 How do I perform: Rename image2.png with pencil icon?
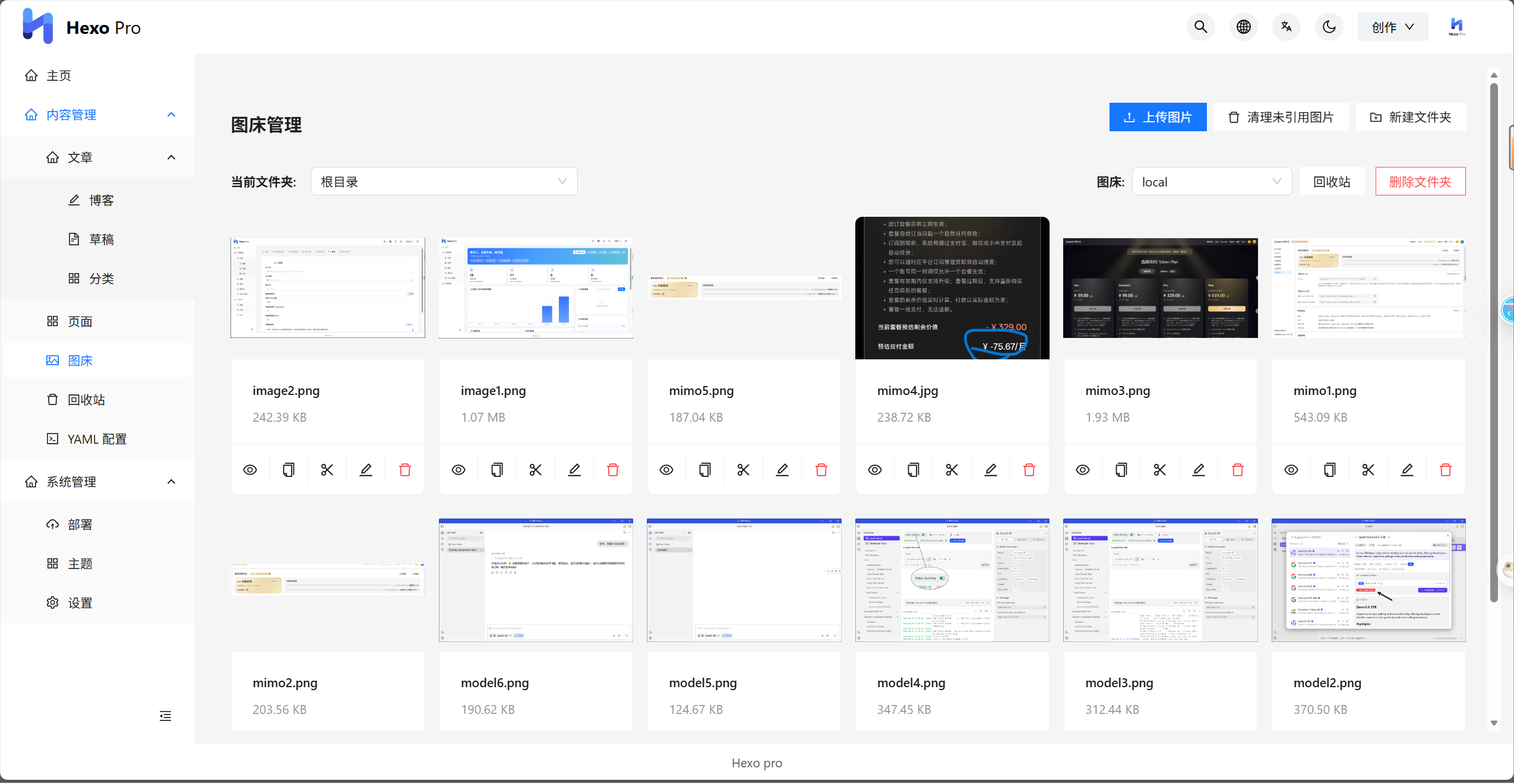[366, 470]
